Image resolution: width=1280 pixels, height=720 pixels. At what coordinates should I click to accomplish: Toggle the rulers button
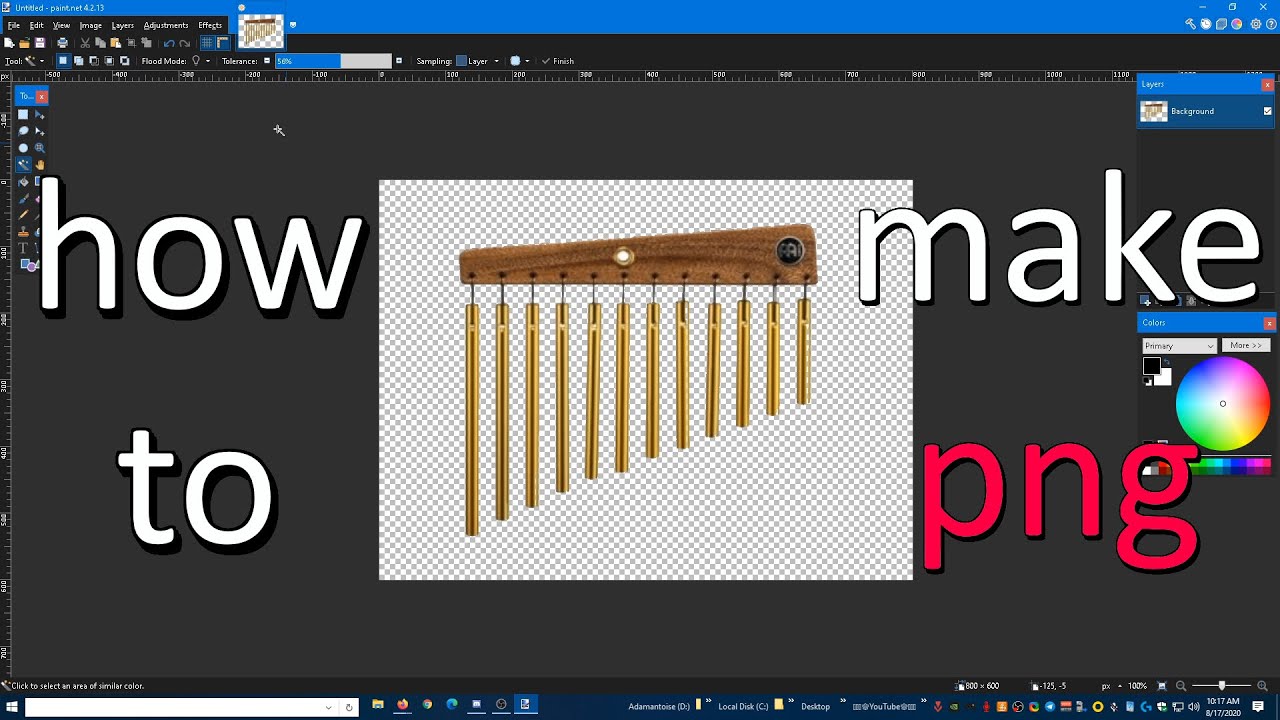[223, 43]
